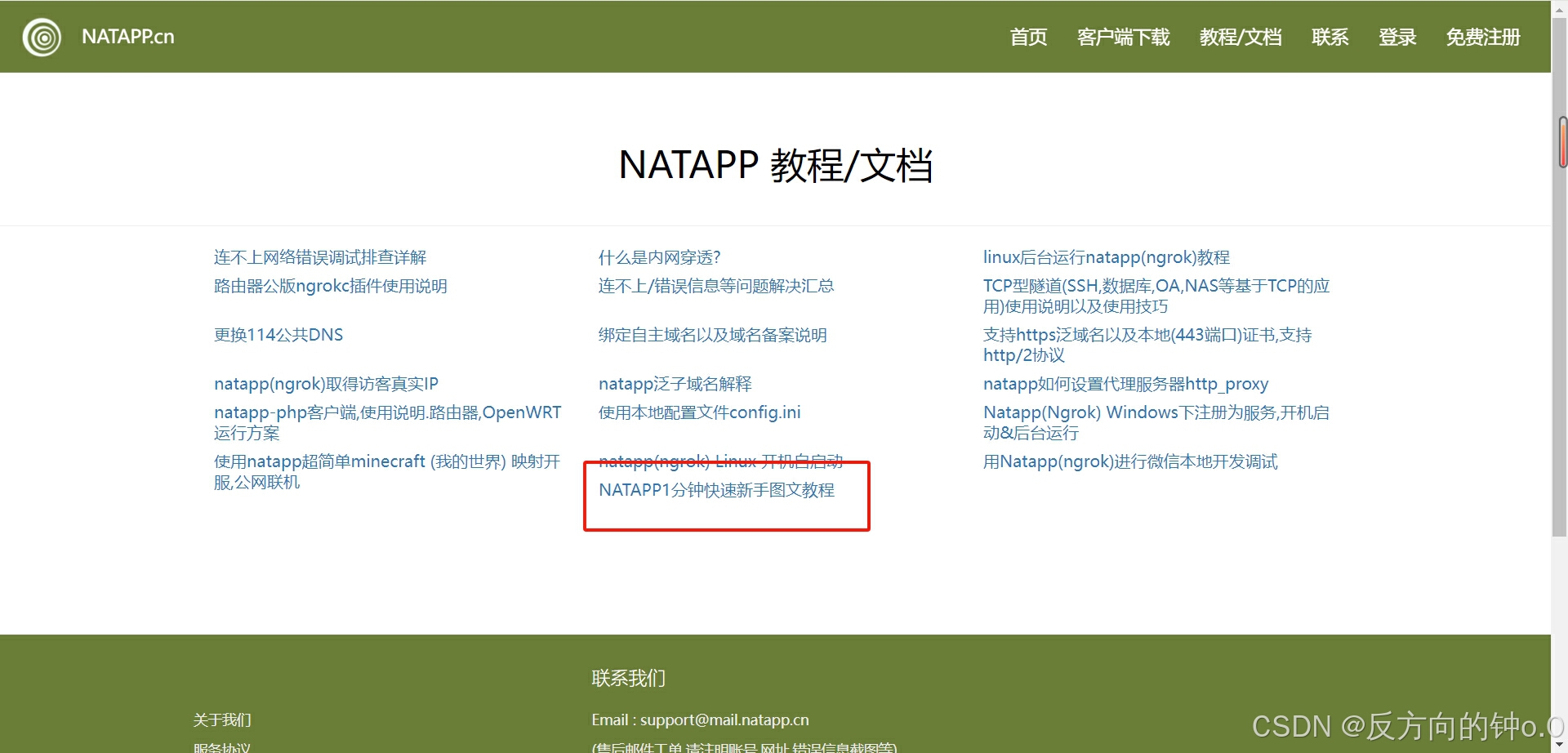
Task: Click the linux后台运行natapp(ngrok)教程 link
Action: (x=1106, y=257)
